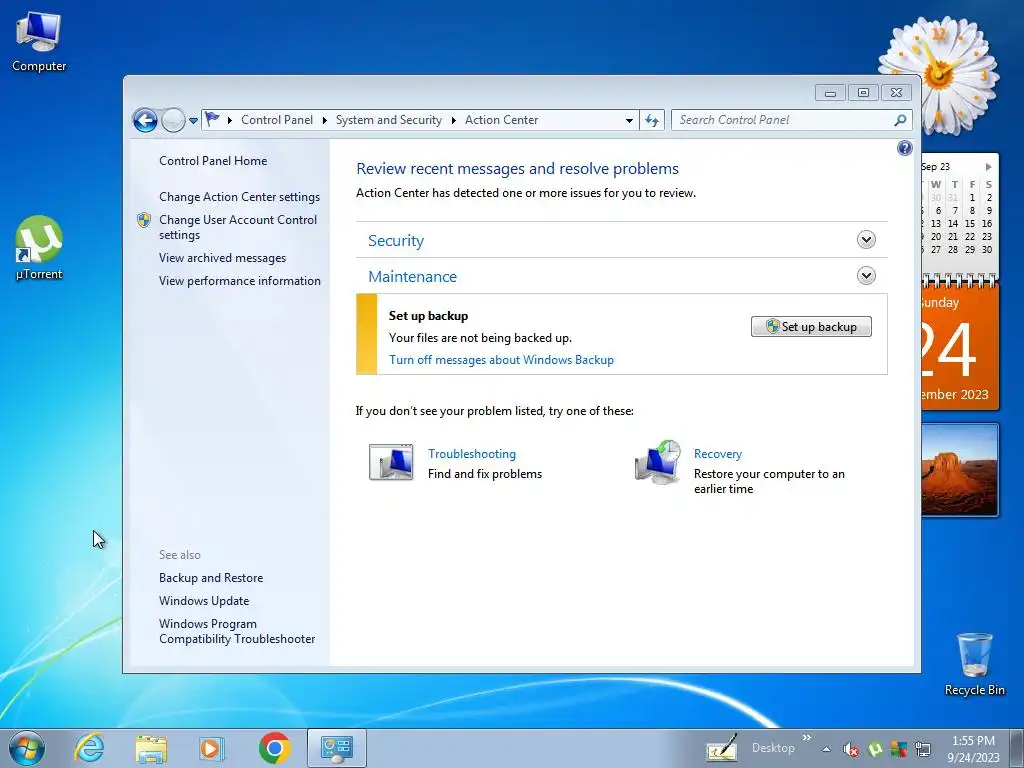Refresh the Action Center page
Viewport: 1024px width, 768px height.
pyautogui.click(x=652, y=120)
